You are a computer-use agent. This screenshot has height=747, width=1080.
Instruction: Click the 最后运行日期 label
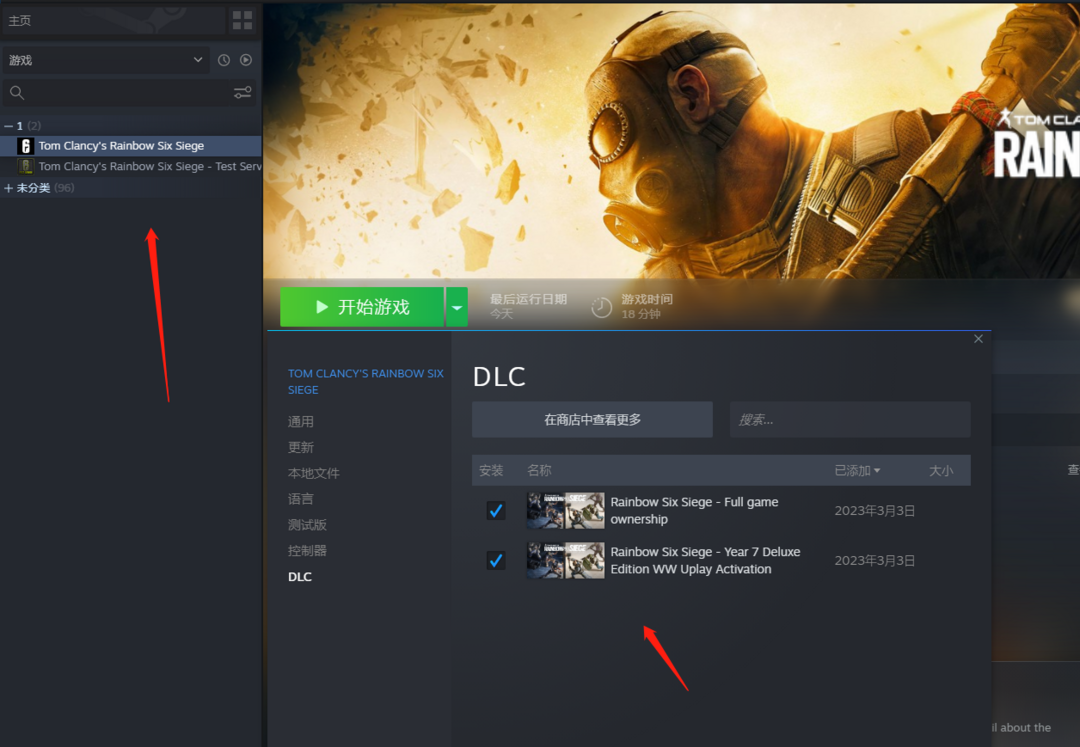click(528, 299)
